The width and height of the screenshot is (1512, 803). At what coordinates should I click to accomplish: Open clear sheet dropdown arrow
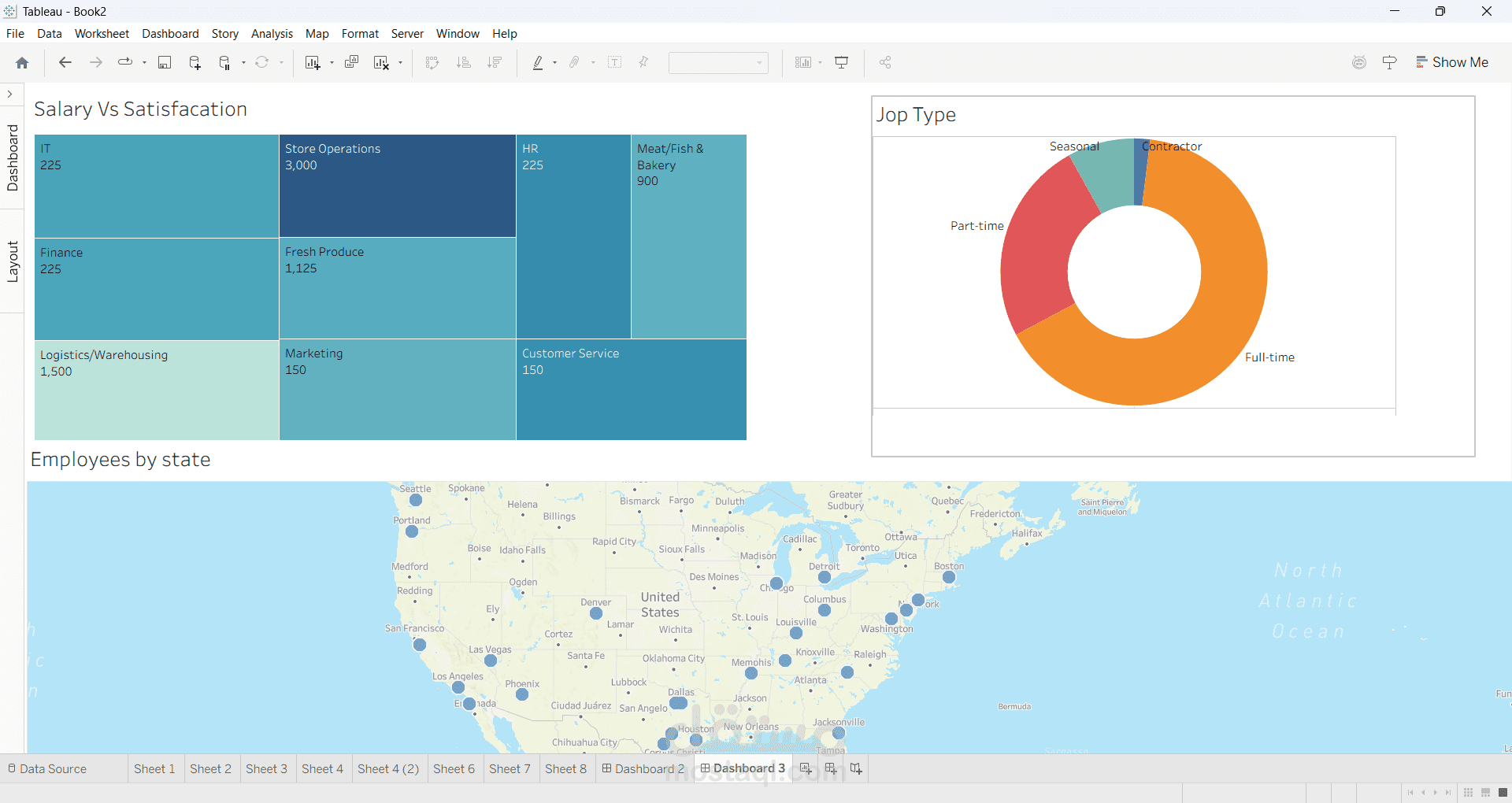click(x=401, y=62)
